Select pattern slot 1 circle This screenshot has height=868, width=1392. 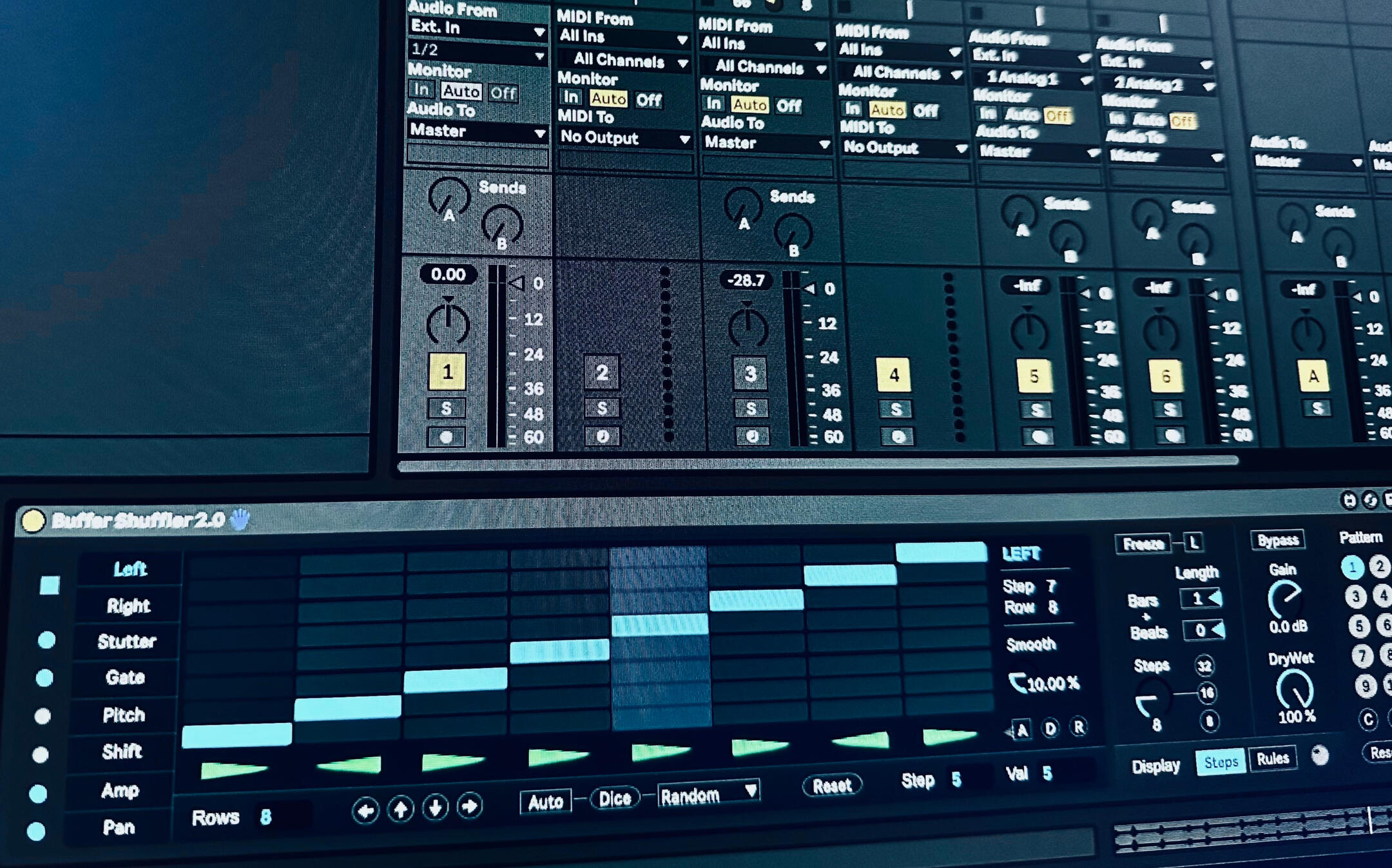click(x=1352, y=567)
